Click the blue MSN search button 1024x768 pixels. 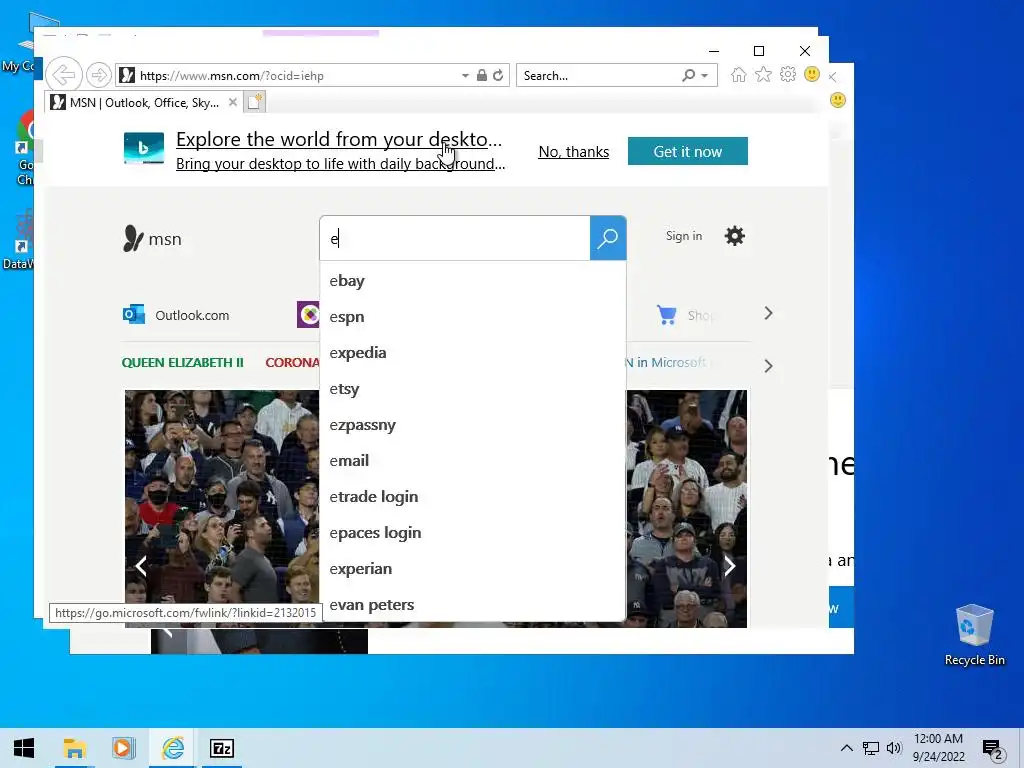coord(608,238)
